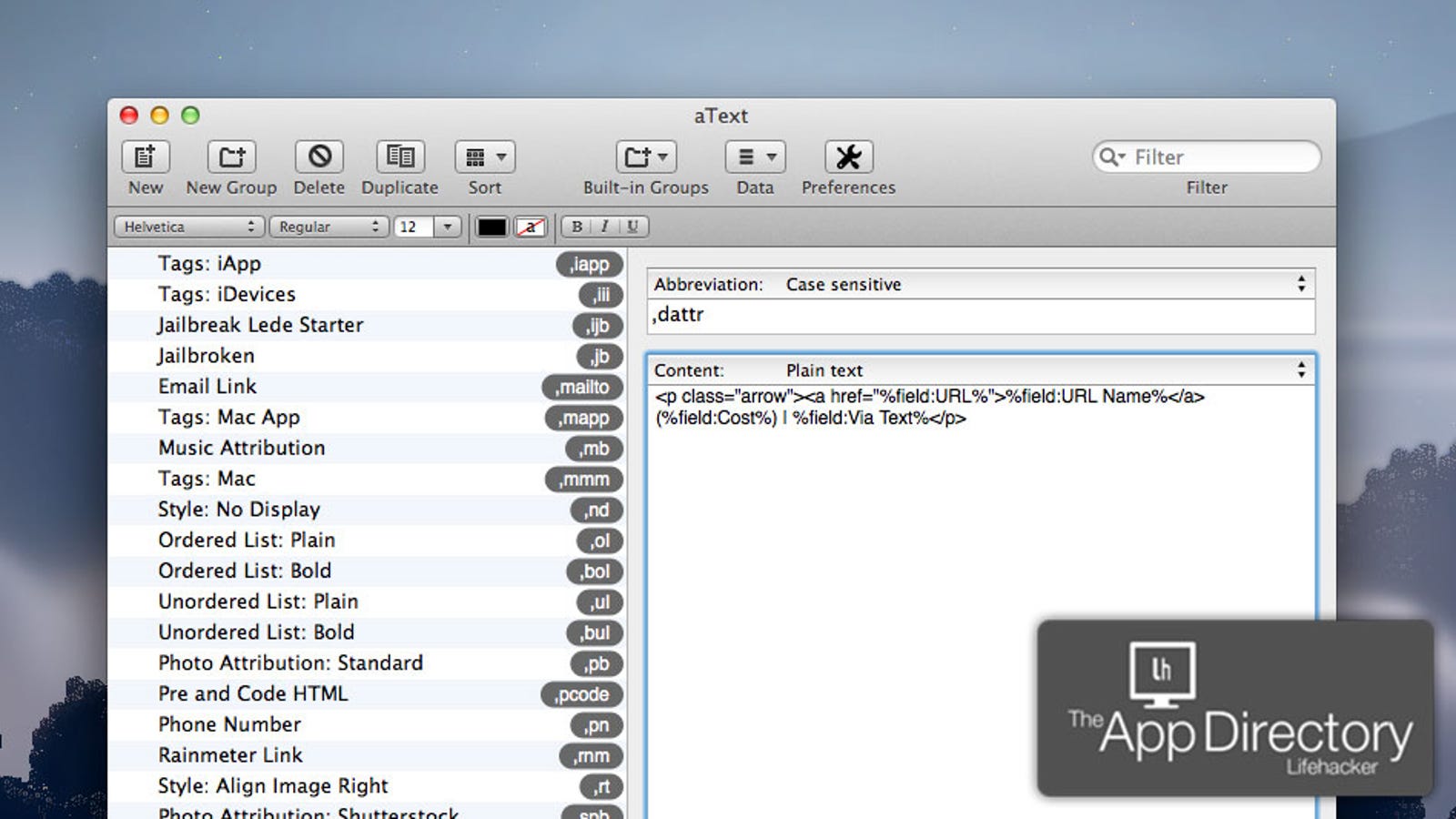The width and height of the screenshot is (1456, 819).
Task: Click the ,pcode abbreviation badge
Action: tap(582, 694)
